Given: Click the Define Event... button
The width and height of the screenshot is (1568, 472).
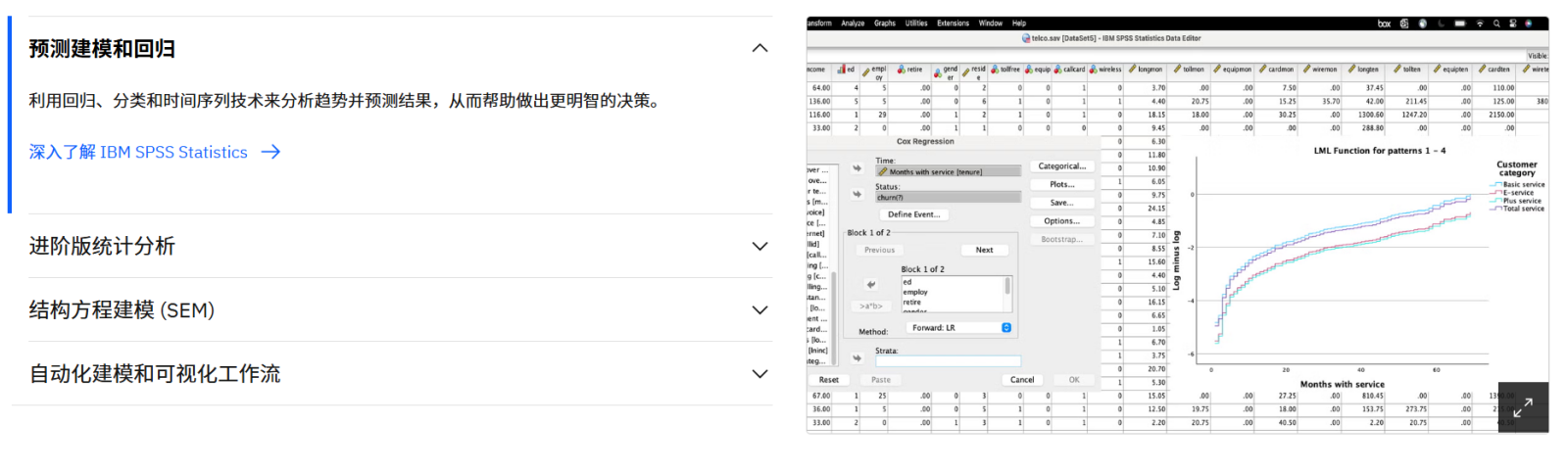Looking at the screenshot, I should pyautogui.click(x=913, y=214).
